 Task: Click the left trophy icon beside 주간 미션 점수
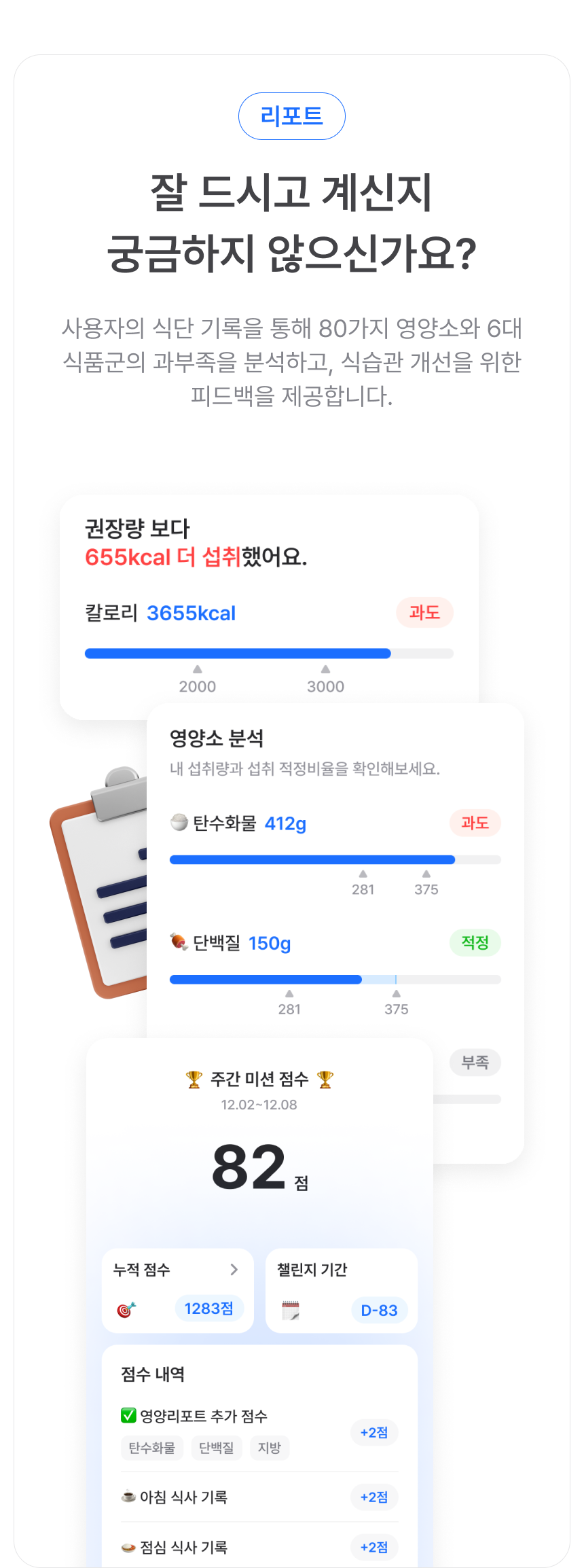(x=194, y=1079)
